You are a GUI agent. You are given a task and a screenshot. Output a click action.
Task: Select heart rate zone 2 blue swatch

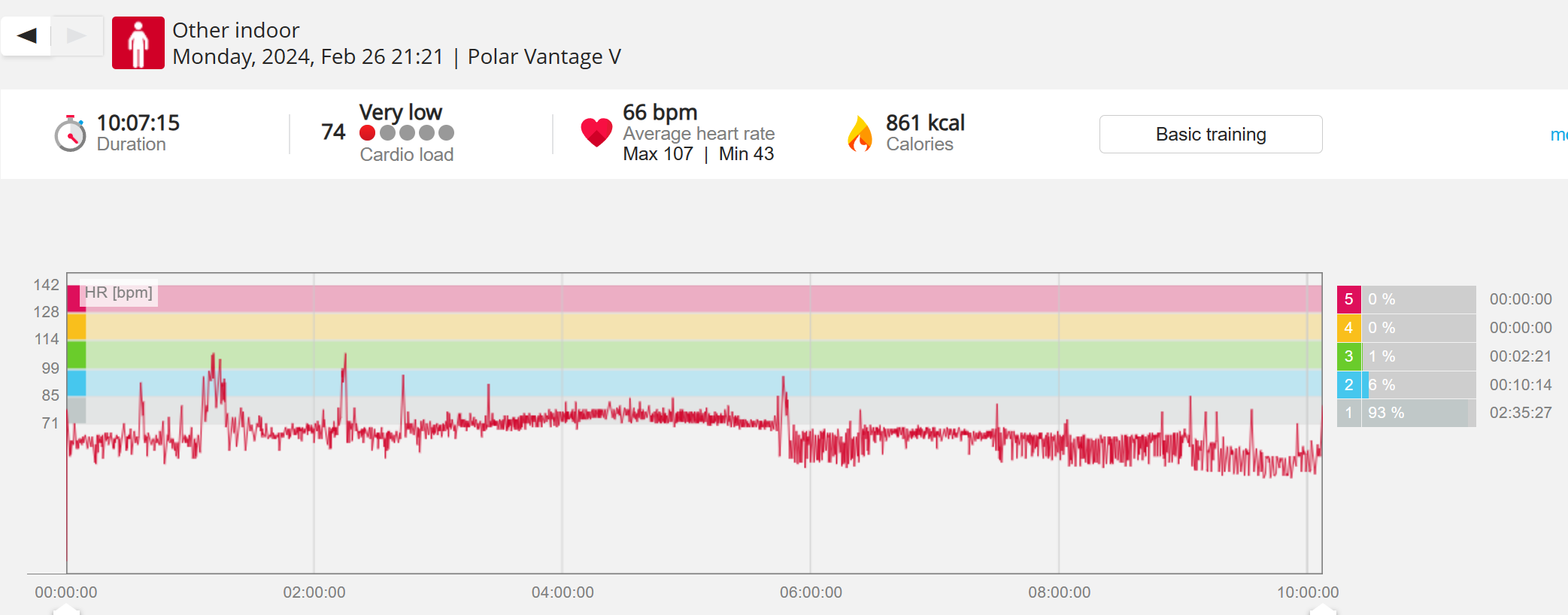coord(1348,385)
